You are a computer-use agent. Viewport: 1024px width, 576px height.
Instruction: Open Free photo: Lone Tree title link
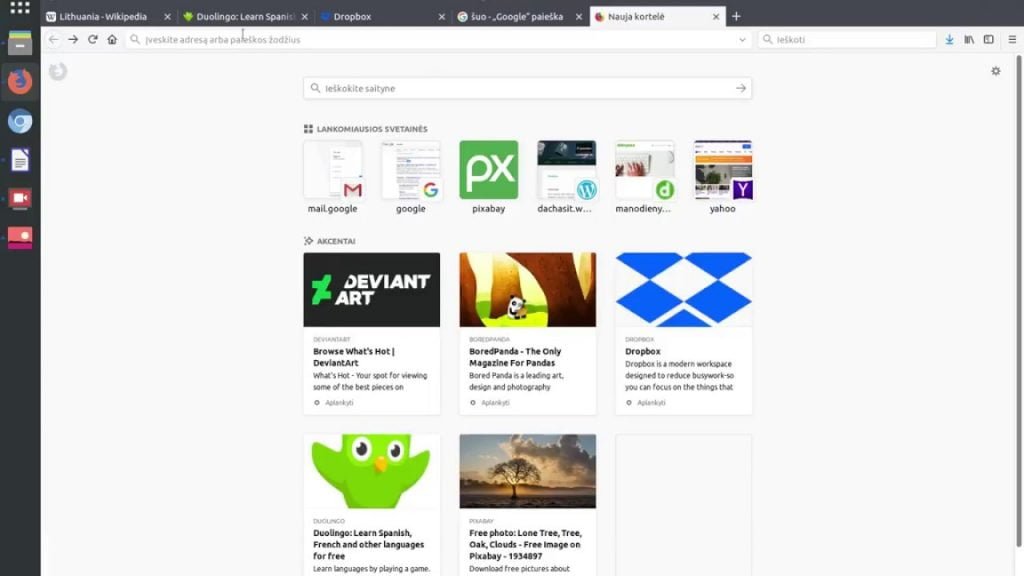(525, 545)
